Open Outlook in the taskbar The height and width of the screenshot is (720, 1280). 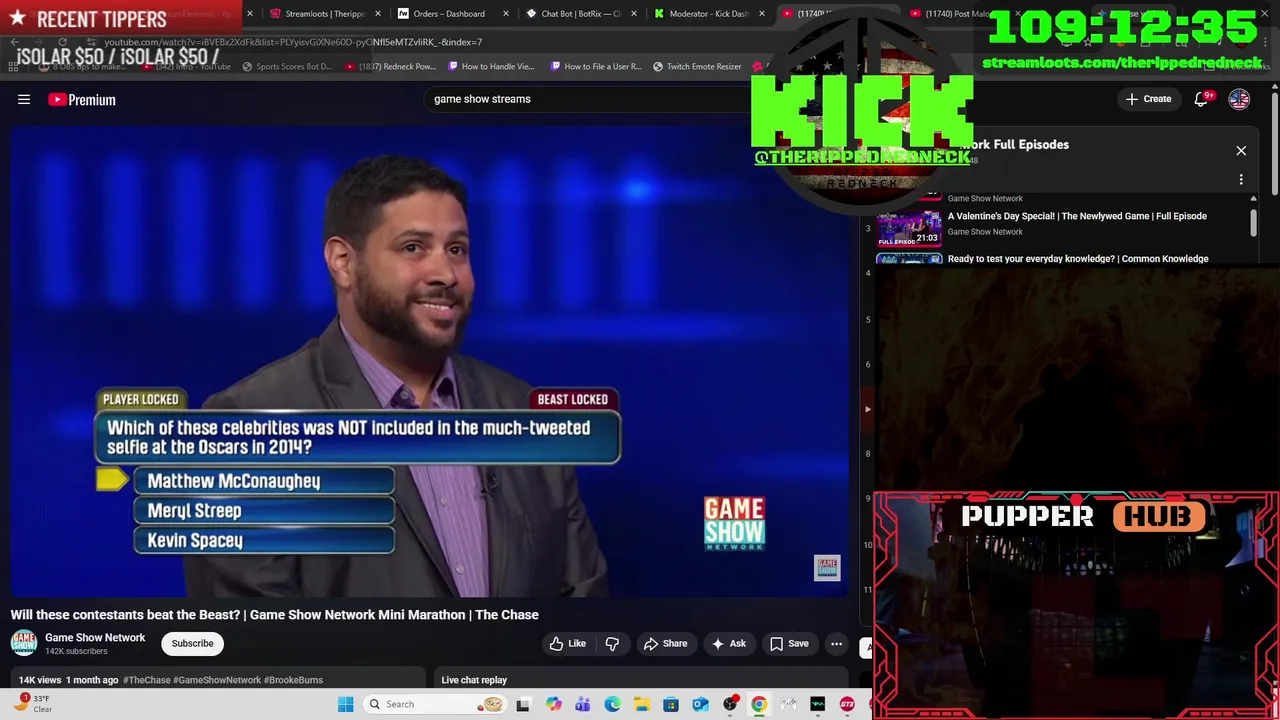tap(700, 704)
